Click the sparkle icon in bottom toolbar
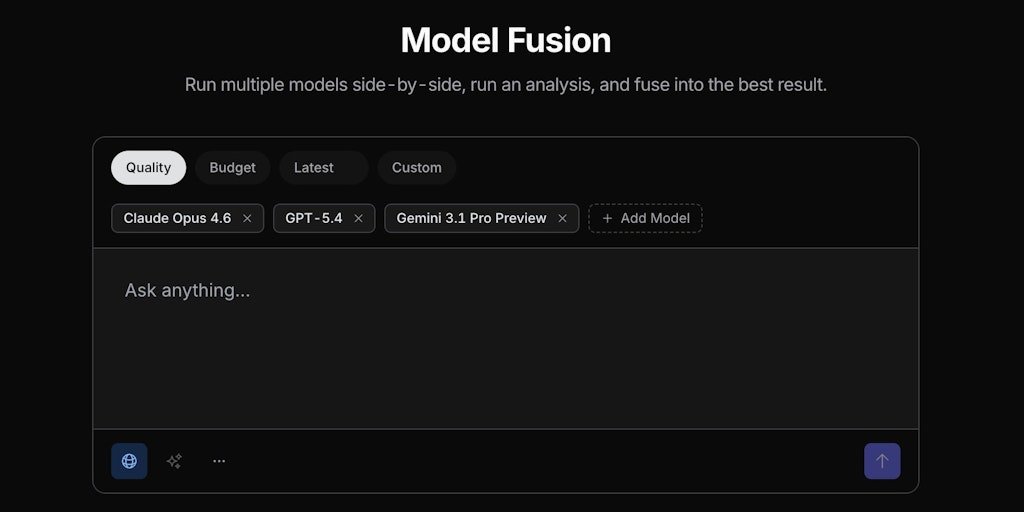Screen dimensions: 1024x512 point(174,461)
